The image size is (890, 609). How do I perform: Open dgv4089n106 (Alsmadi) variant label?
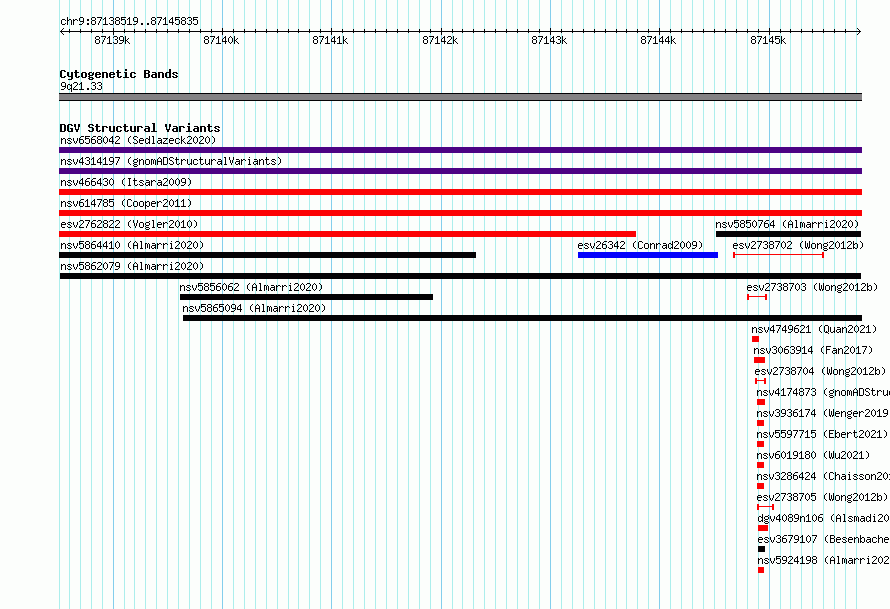click(824, 518)
